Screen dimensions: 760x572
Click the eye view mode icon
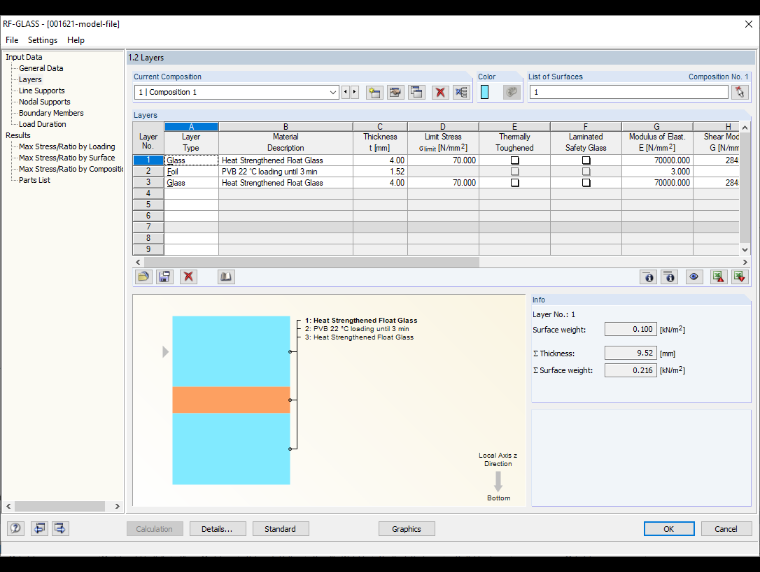pyautogui.click(x=694, y=277)
